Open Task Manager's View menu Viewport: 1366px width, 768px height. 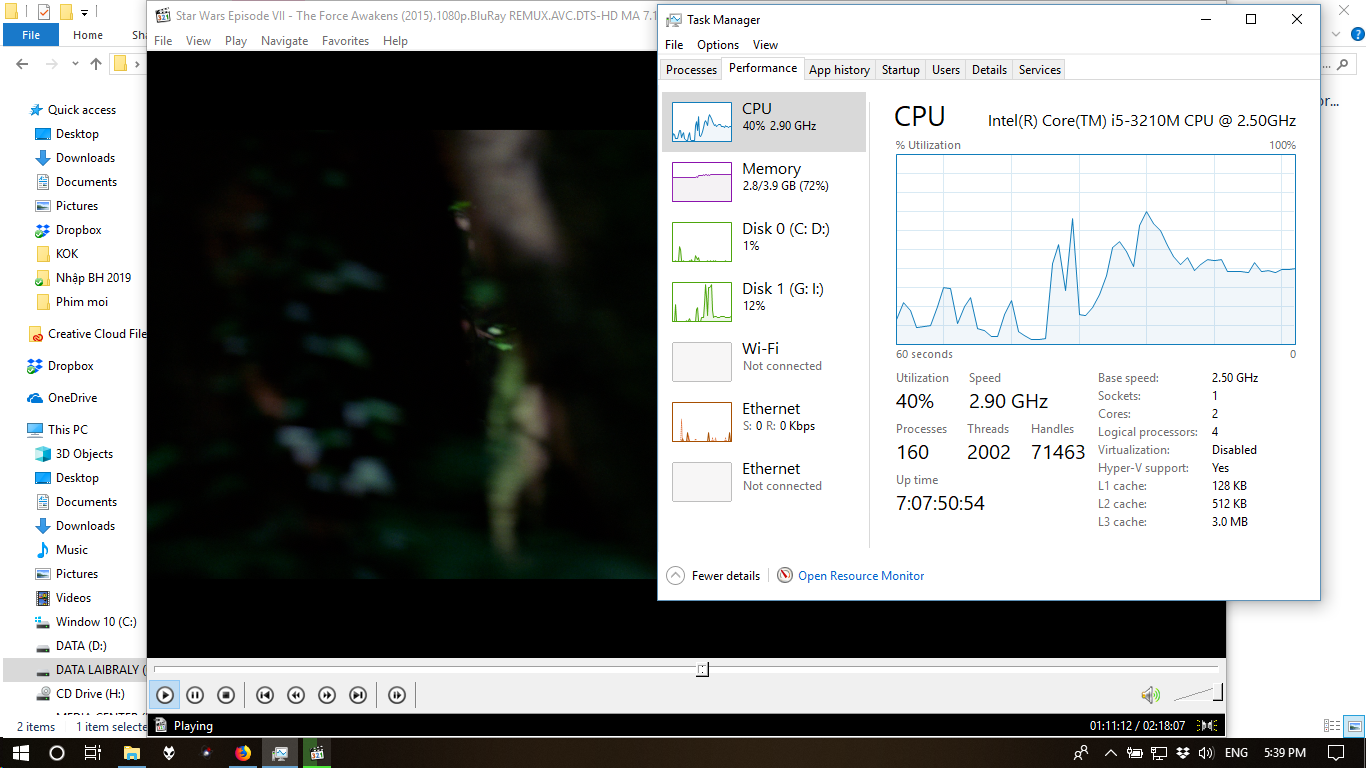pos(765,45)
